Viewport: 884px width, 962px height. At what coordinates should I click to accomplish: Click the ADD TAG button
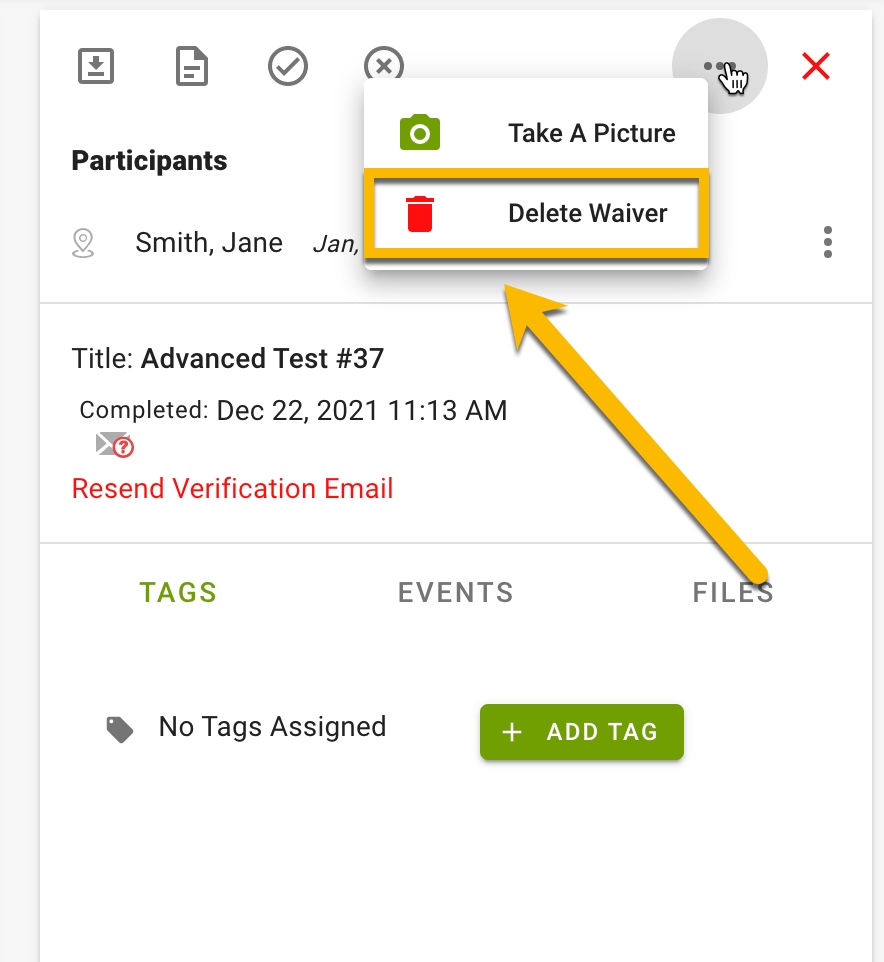pos(582,732)
